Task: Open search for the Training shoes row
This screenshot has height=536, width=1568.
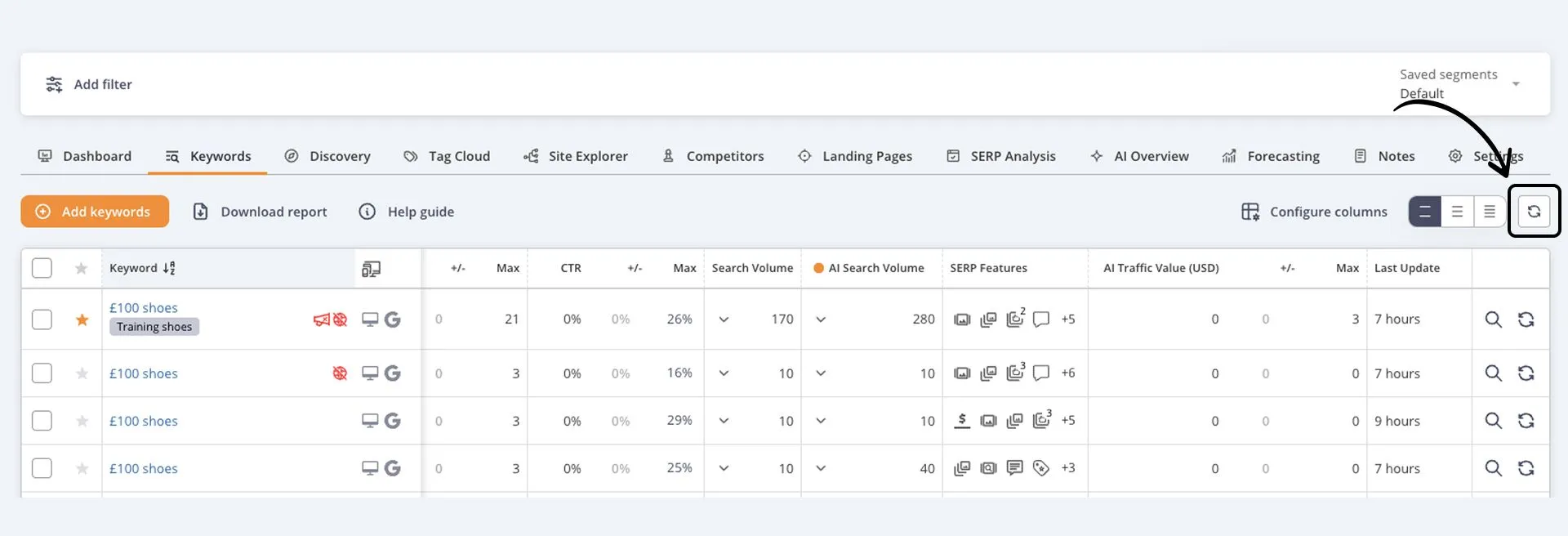Action: (x=1493, y=319)
